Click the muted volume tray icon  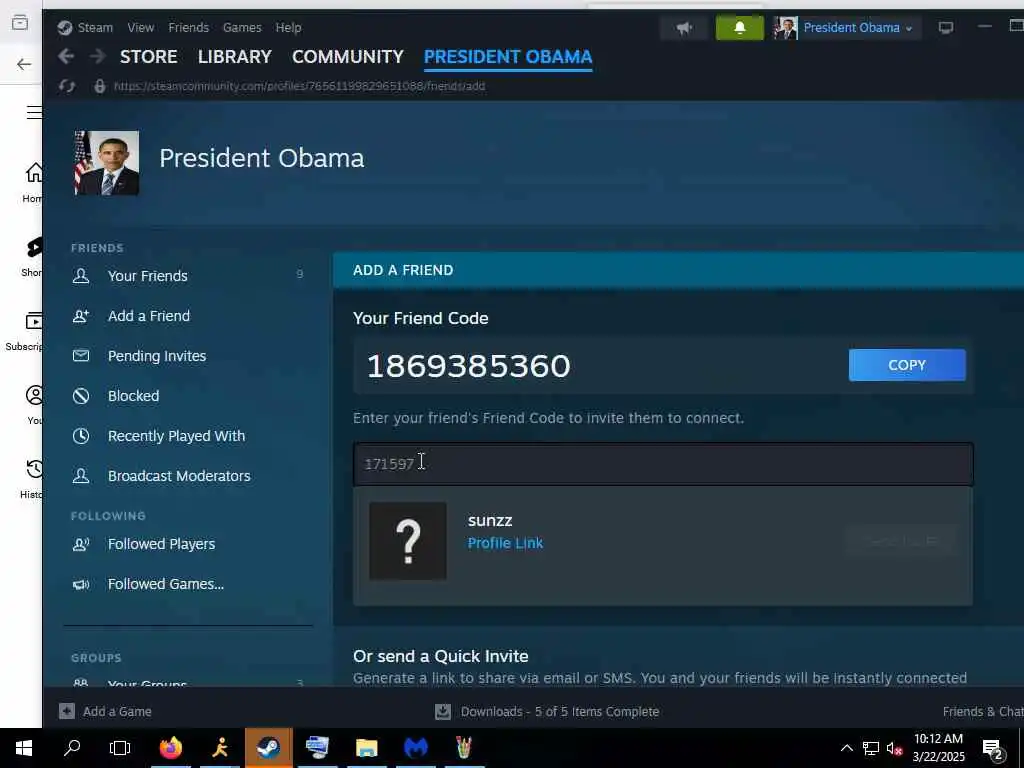(894, 748)
